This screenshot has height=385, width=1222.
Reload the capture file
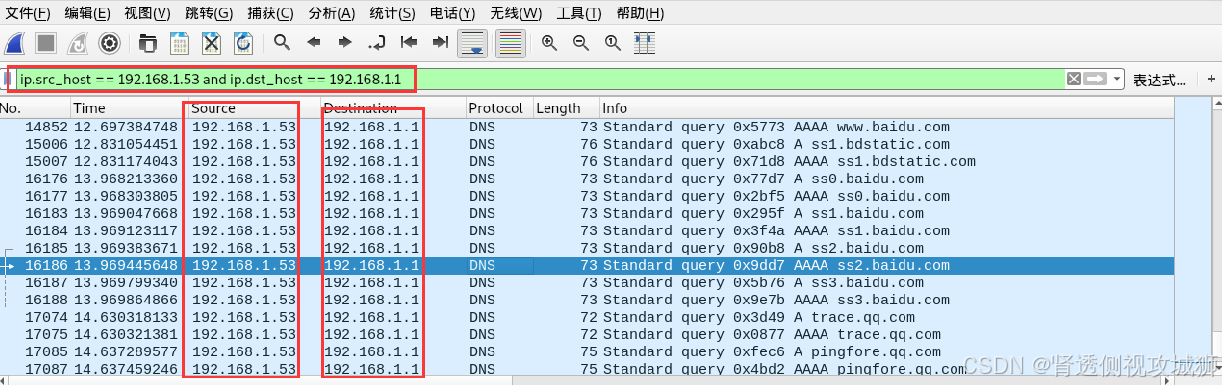point(243,42)
